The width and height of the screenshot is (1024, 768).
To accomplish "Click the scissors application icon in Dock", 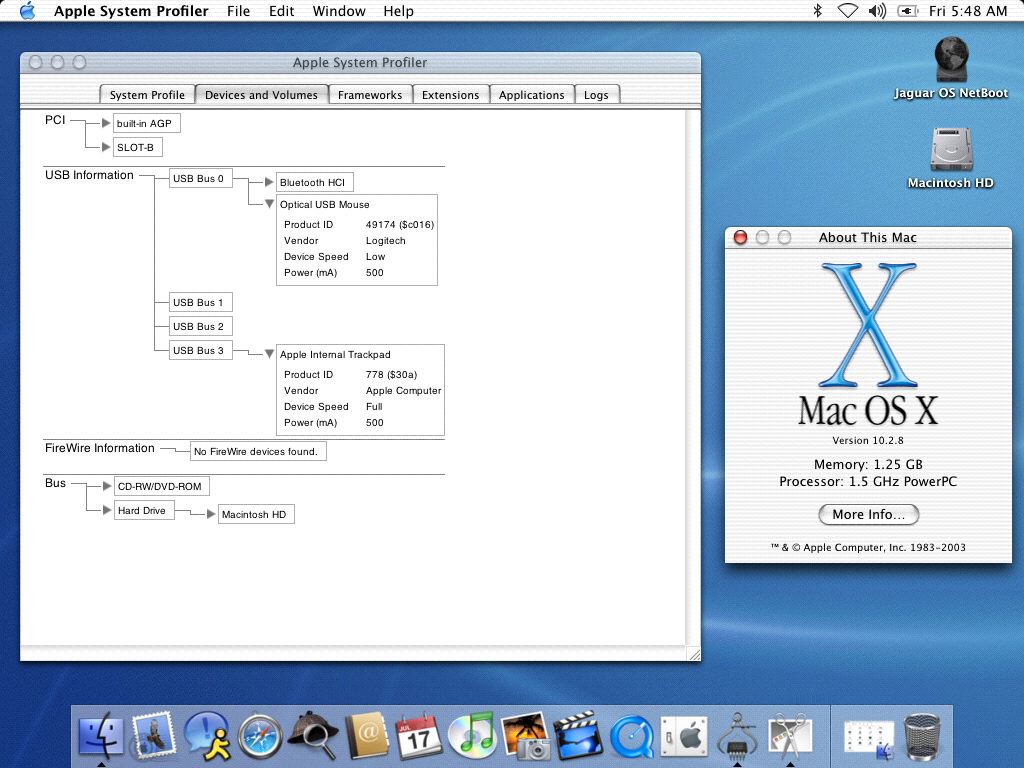I will point(790,736).
